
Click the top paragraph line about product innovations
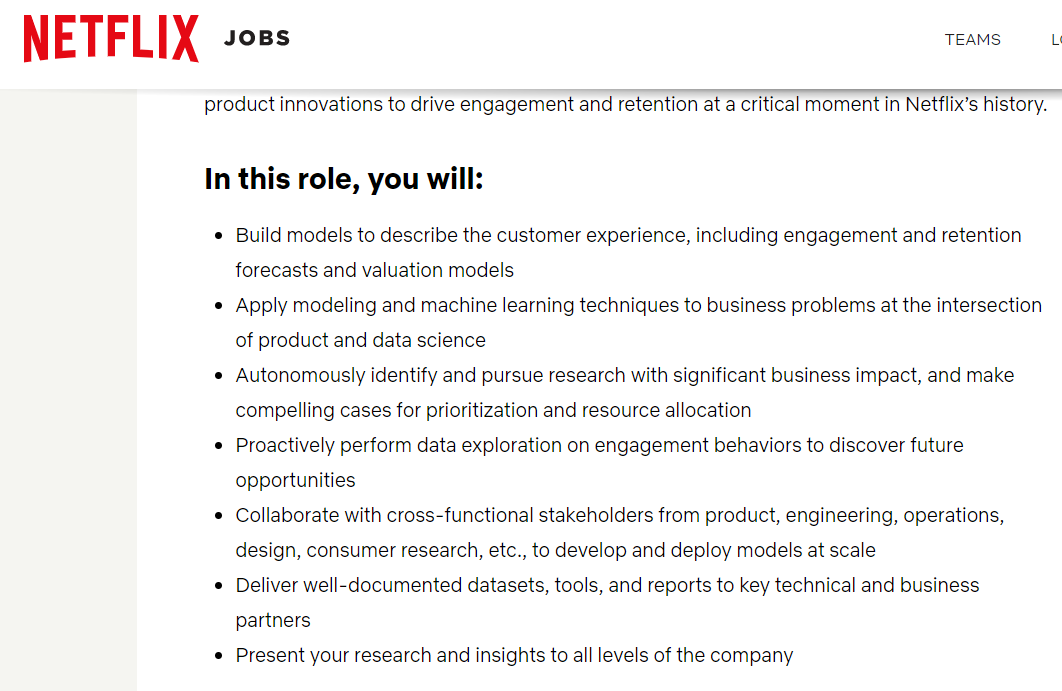coord(625,104)
